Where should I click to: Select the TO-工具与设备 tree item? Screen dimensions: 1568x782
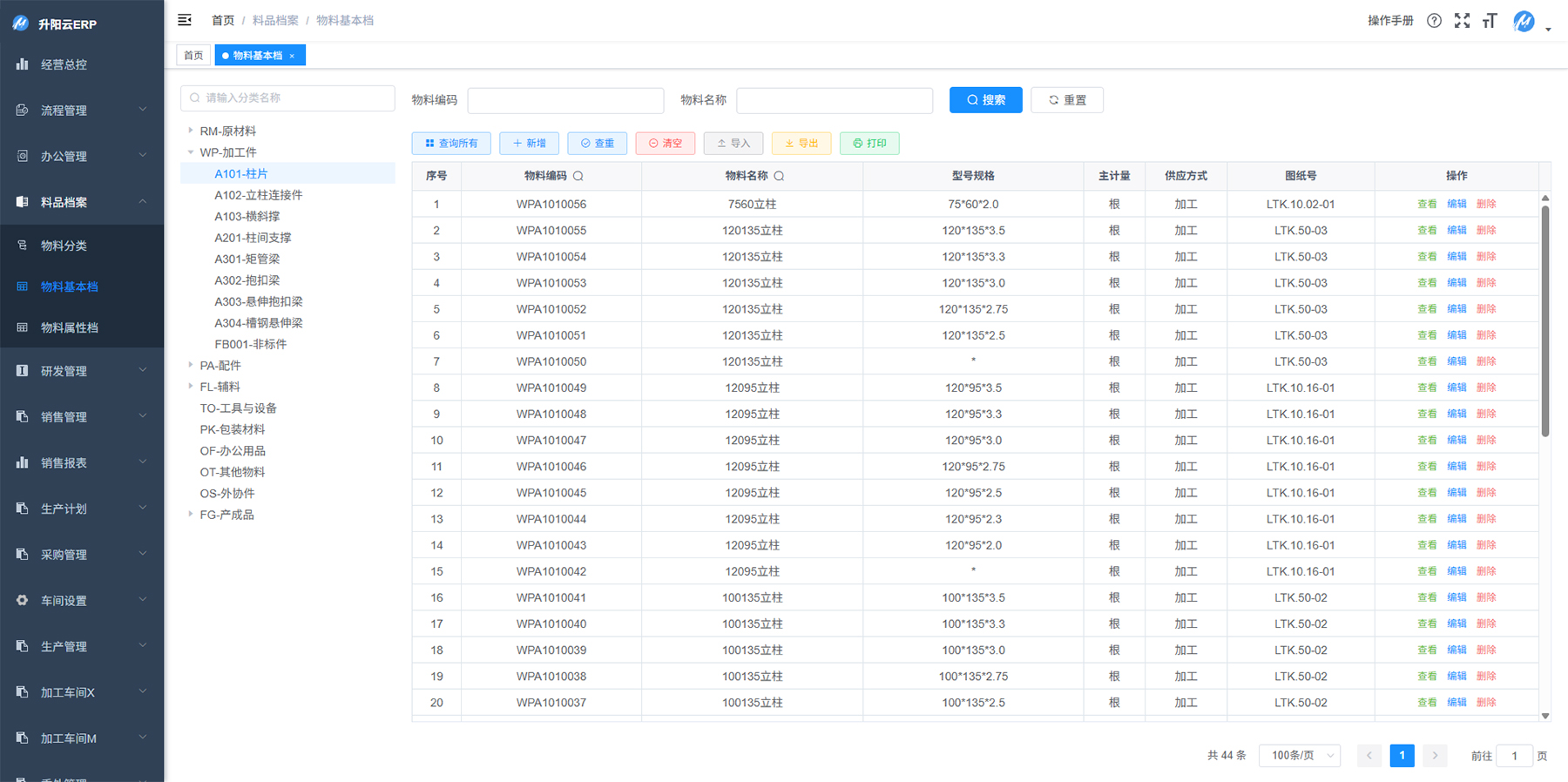click(x=239, y=408)
